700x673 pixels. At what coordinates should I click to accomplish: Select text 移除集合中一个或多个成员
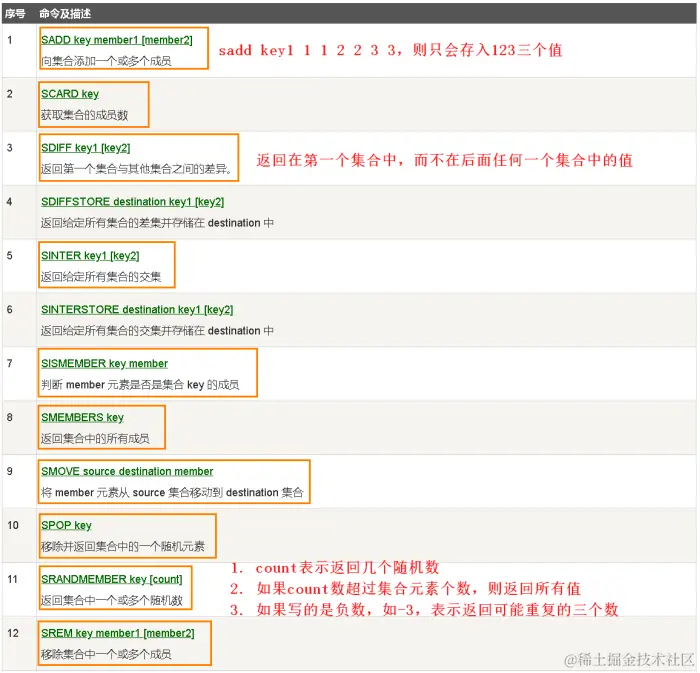tap(106, 655)
